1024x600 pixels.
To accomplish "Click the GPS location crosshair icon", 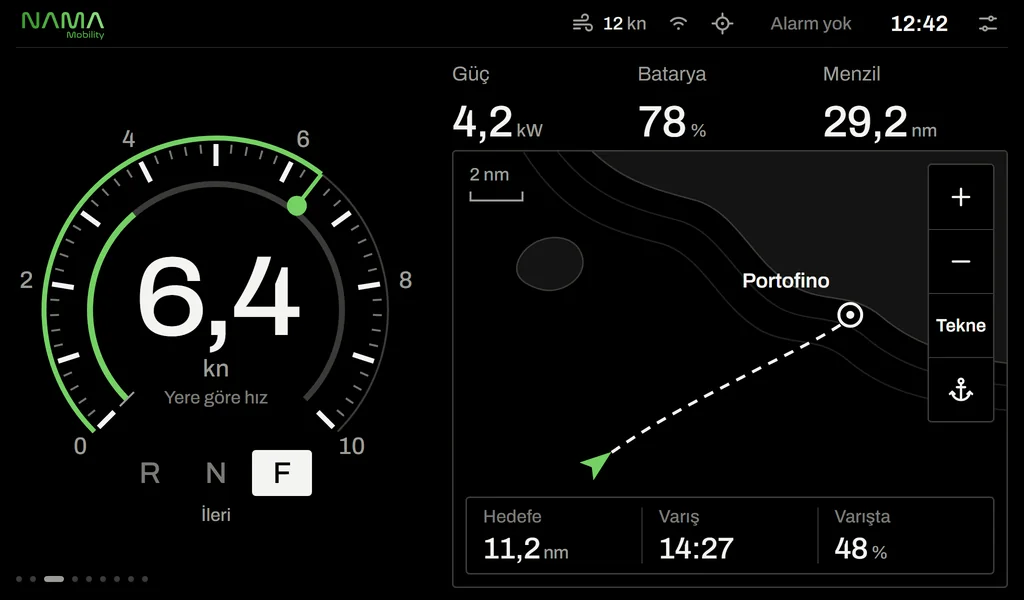I will coord(722,24).
